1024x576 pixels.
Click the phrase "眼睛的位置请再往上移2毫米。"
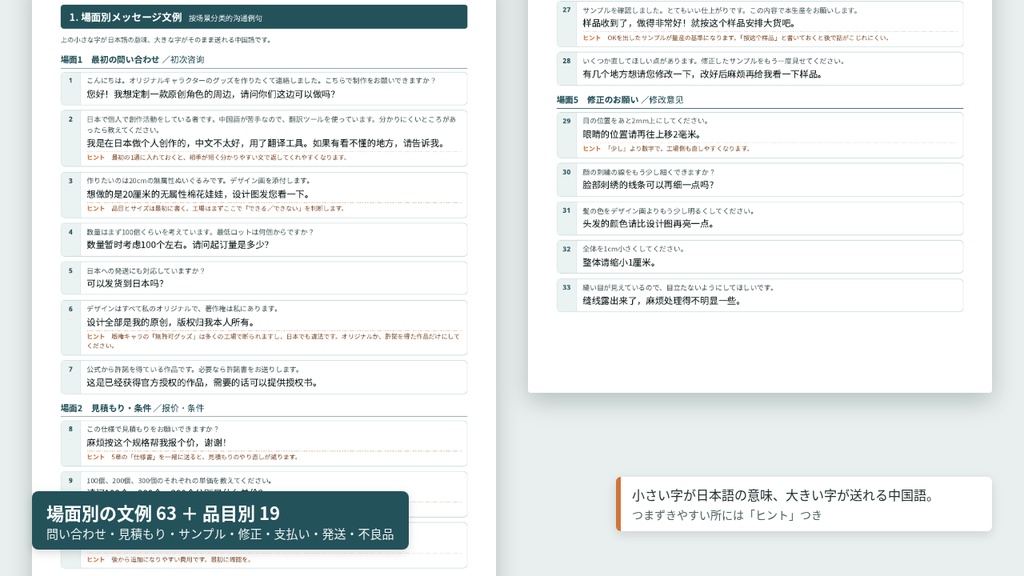coord(642,135)
